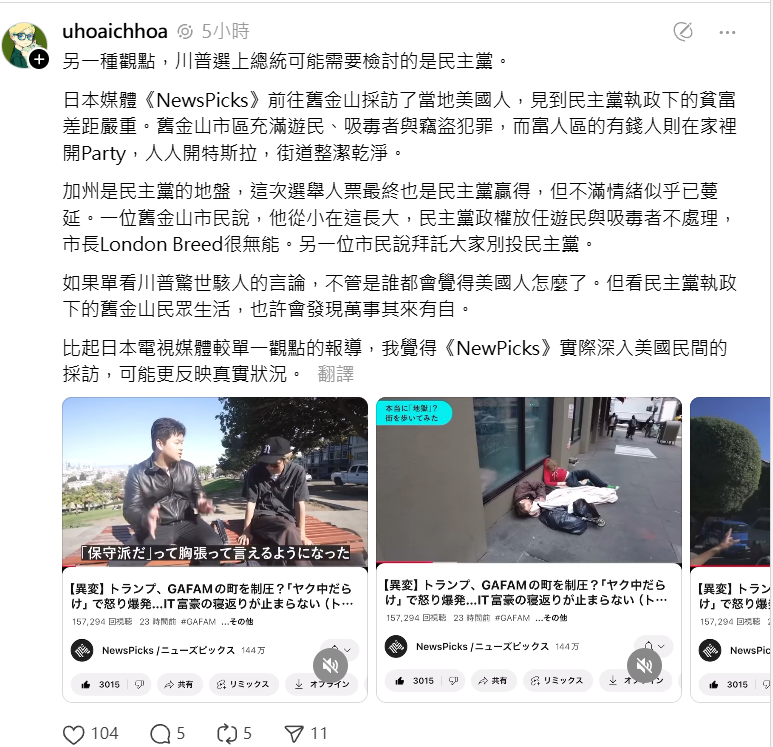Viewport: 773px width, 747px height.
Task: Unmute the second video via speaker toggle
Action: (644, 666)
